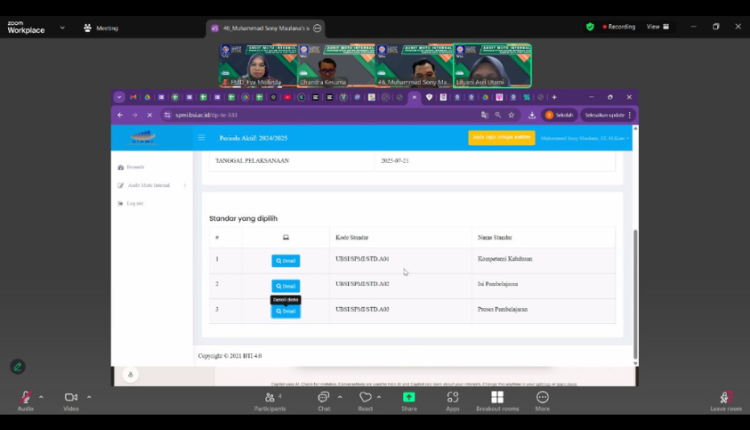This screenshot has width=750, height=430.
Task: Click the Recording indicator
Action: (619, 27)
